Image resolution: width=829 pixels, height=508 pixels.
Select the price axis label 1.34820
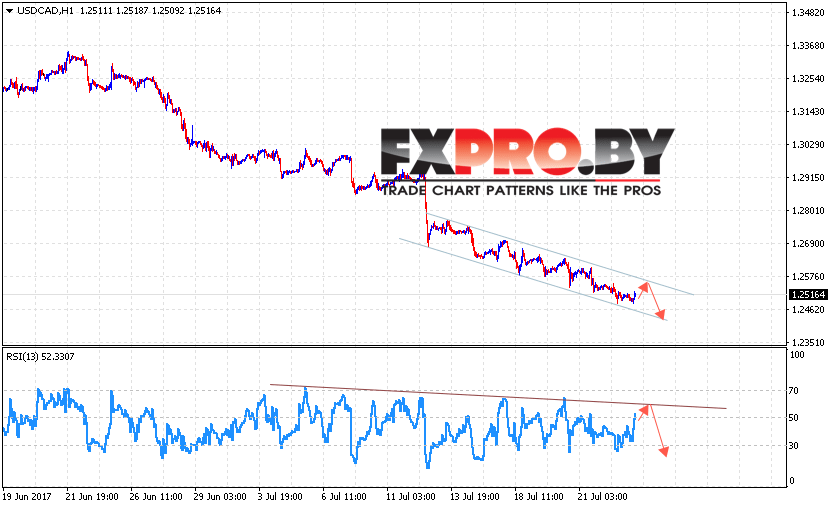(x=808, y=13)
